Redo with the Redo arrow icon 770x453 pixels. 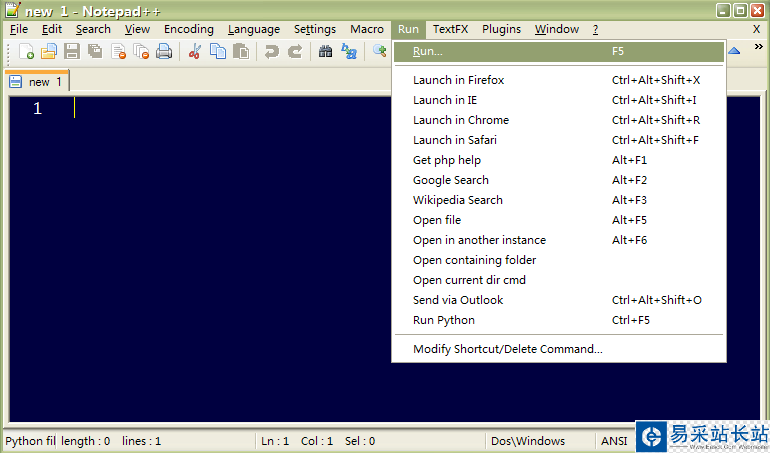tap(295, 51)
